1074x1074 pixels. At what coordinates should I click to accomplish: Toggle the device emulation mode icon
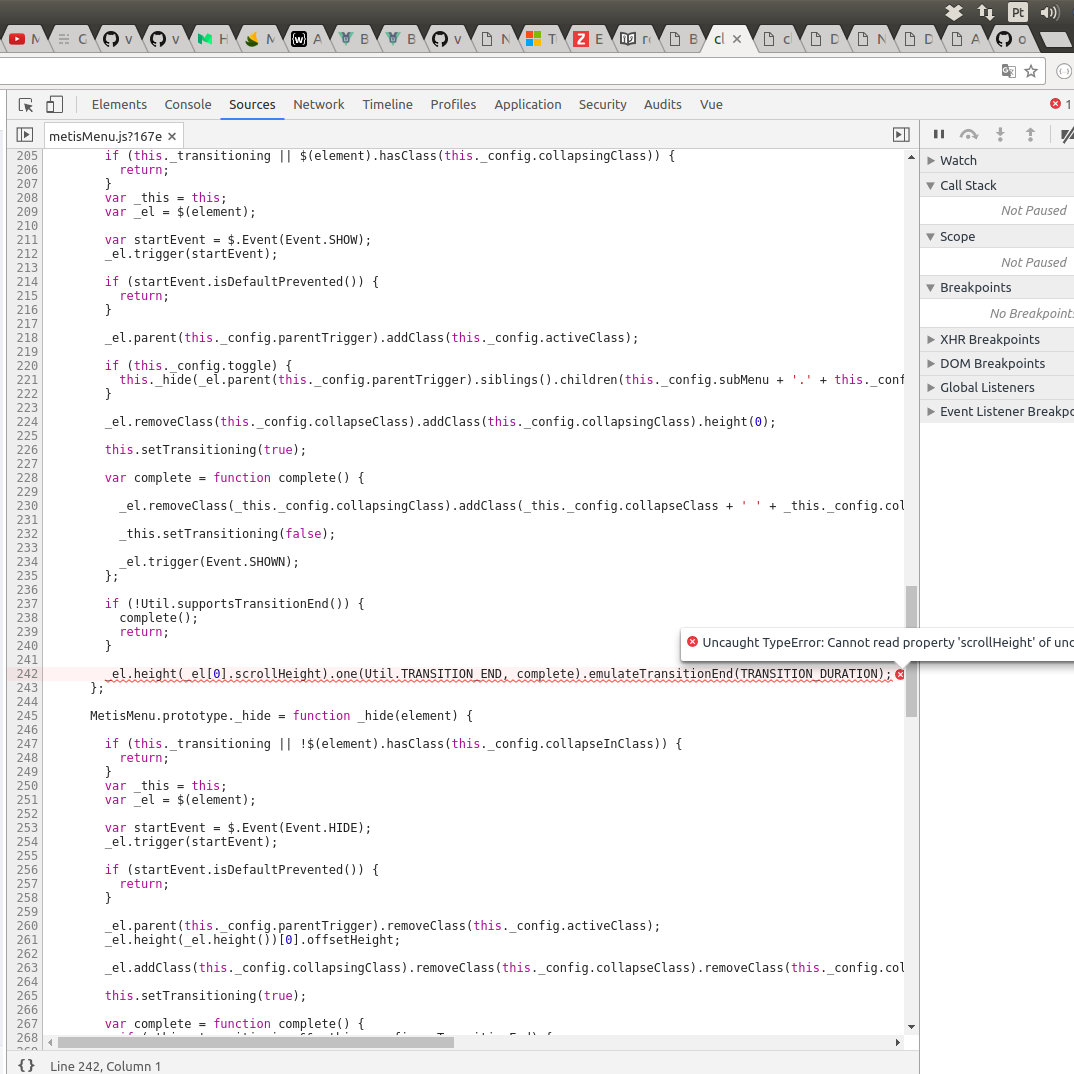point(55,104)
